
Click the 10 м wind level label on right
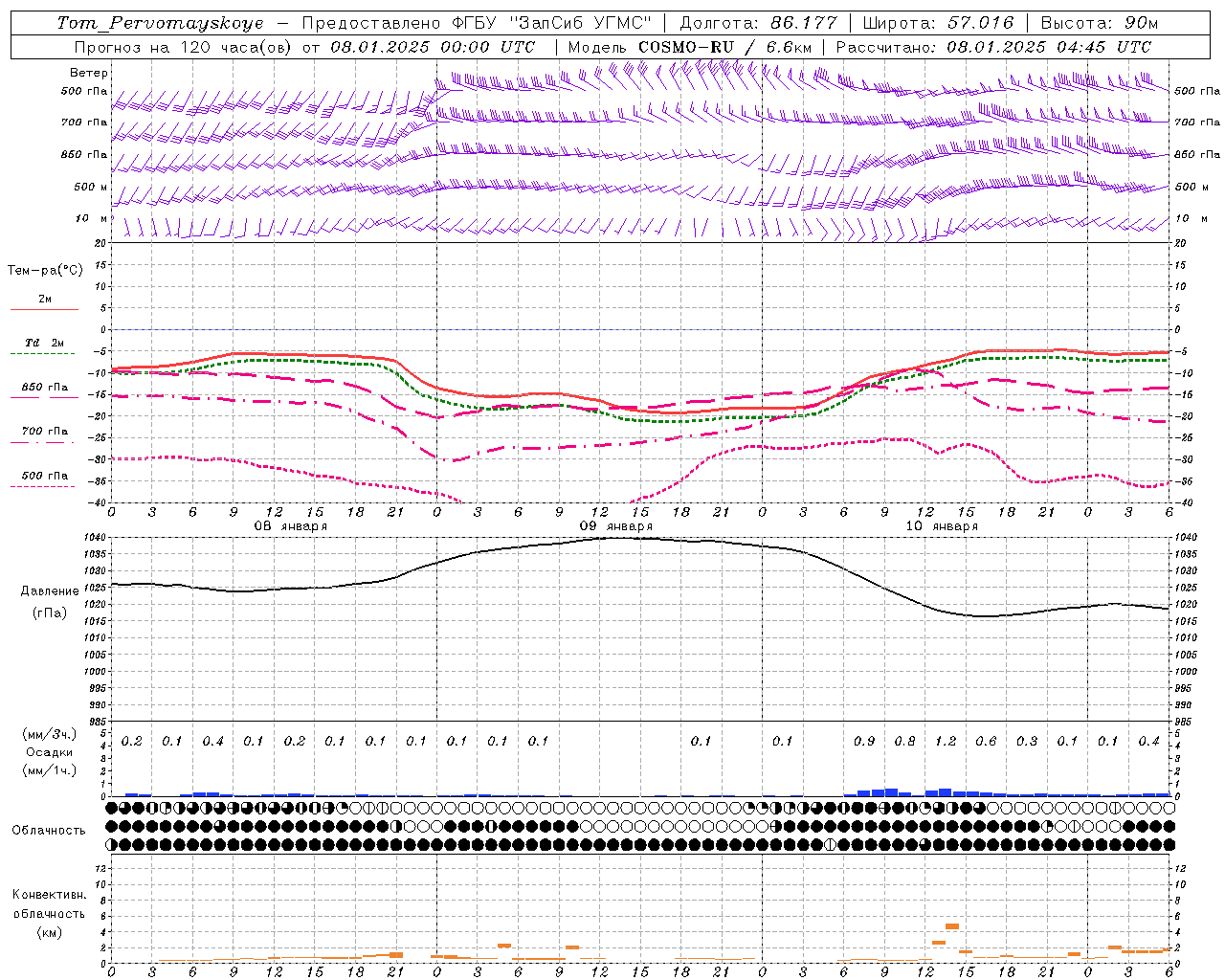coord(1191,219)
